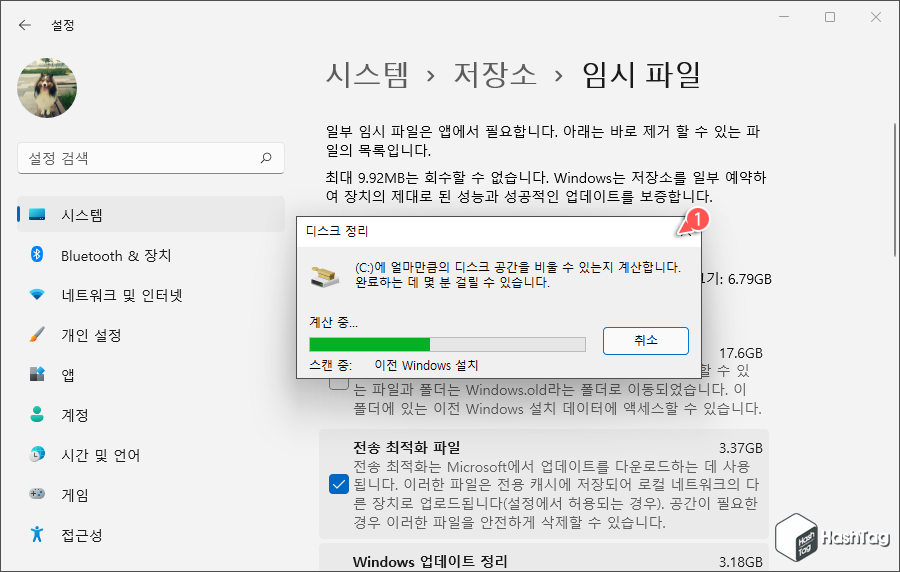Click the time and language globe icon
Viewport: 900px width, 572px height.
click(37, 454)
